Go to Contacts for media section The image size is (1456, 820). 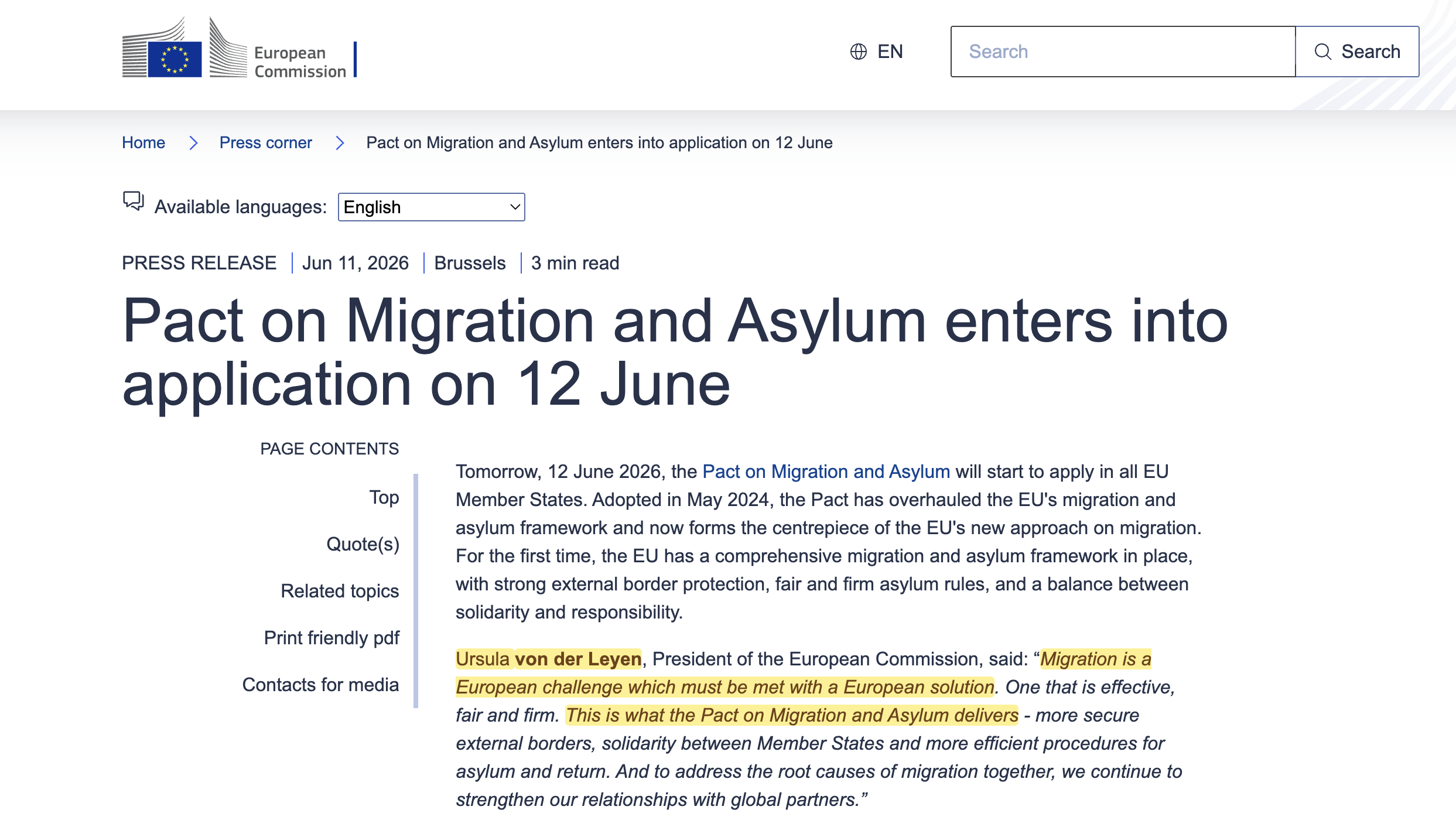point(320,685)
